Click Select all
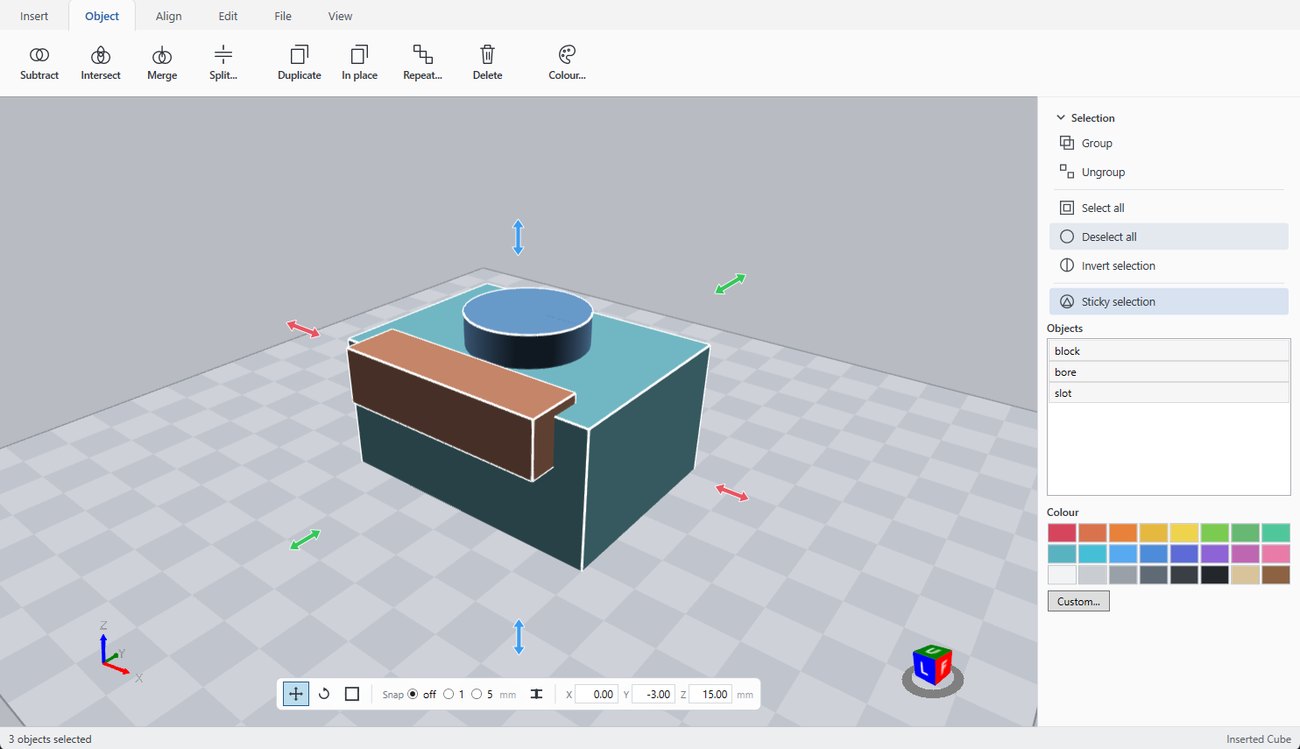 coord(1168,208)
